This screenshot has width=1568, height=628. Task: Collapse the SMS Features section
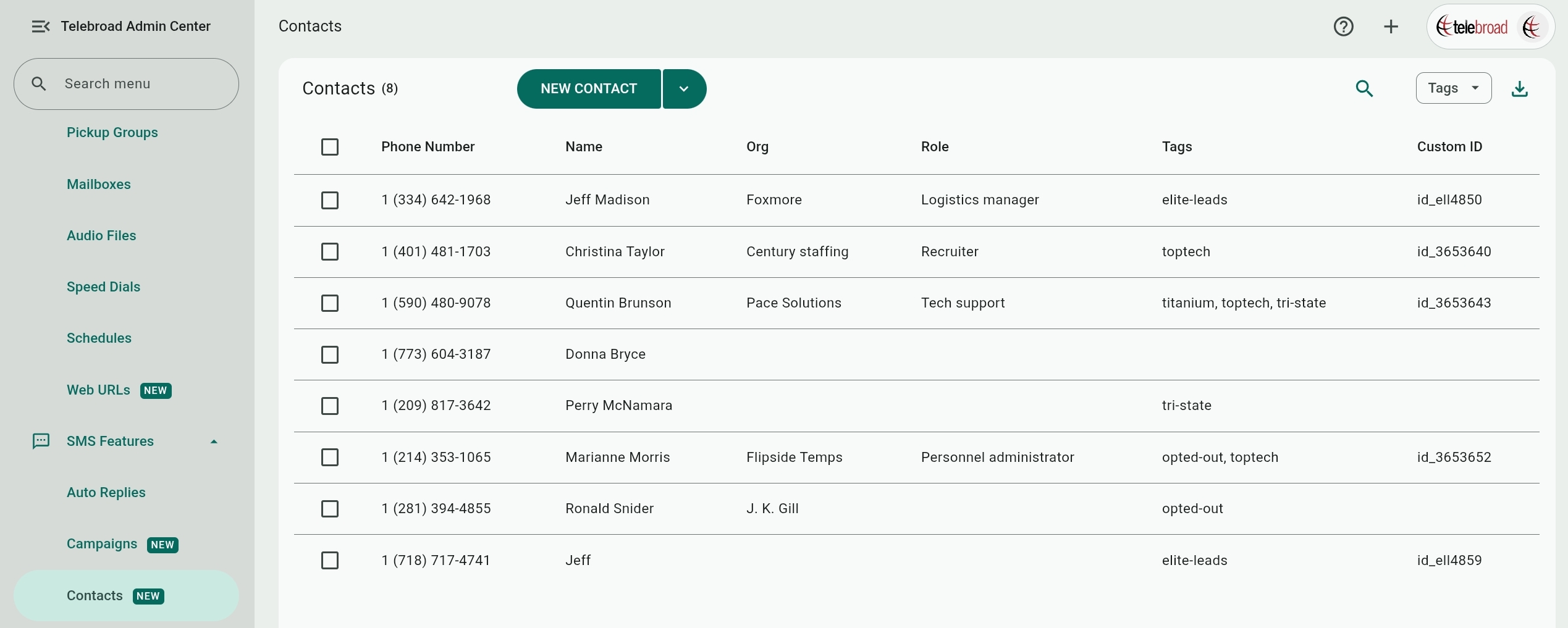pos(214,442)
